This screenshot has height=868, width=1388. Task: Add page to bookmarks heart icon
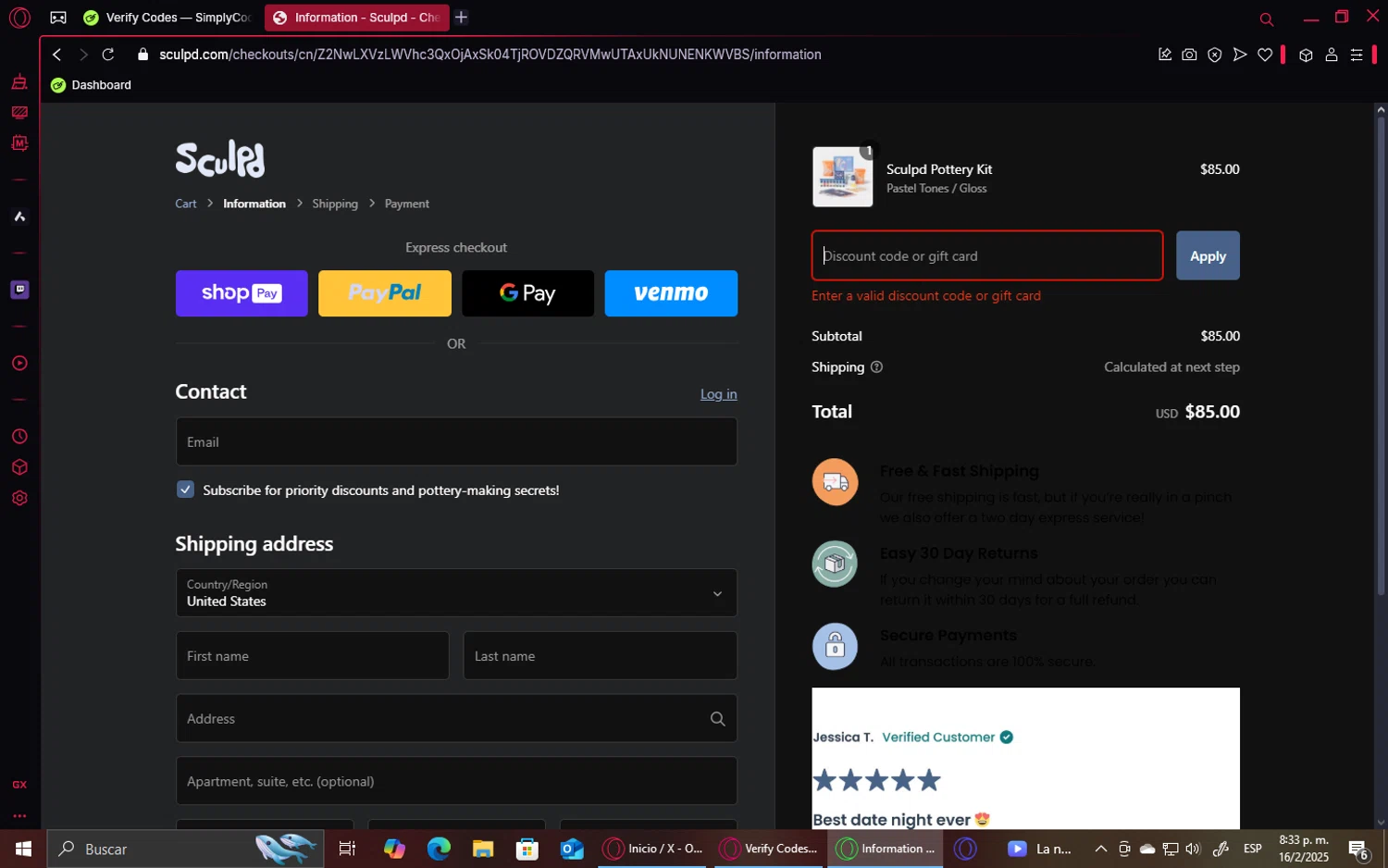(1265, 55)
